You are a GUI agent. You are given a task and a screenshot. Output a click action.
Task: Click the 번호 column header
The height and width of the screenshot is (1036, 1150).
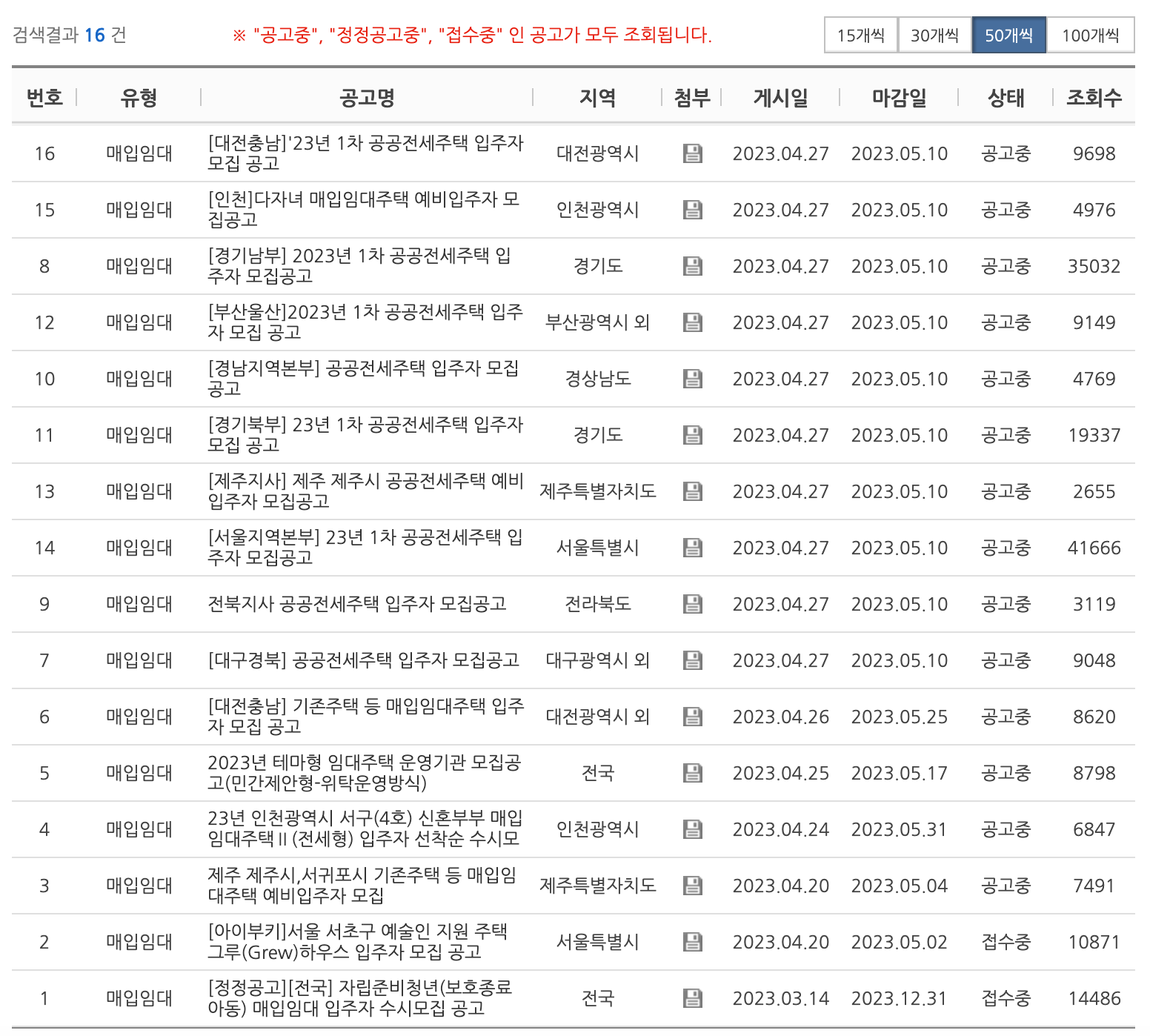click(44, 97)
